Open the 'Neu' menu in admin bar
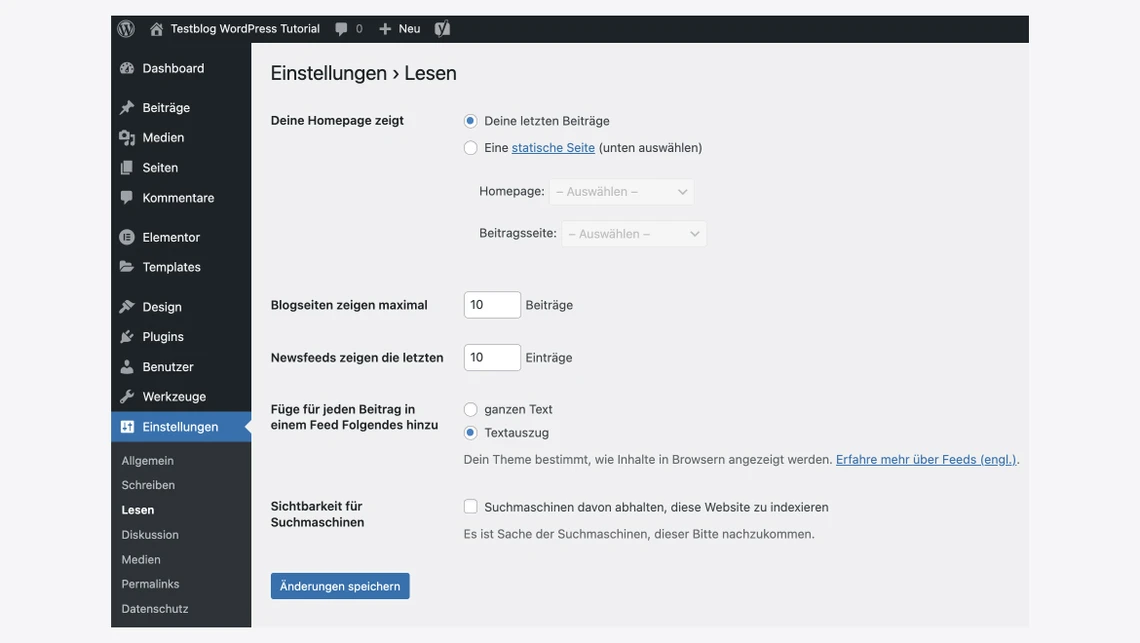The width and height of the screenshot is (1140, 643). click(x=400, y=29)
